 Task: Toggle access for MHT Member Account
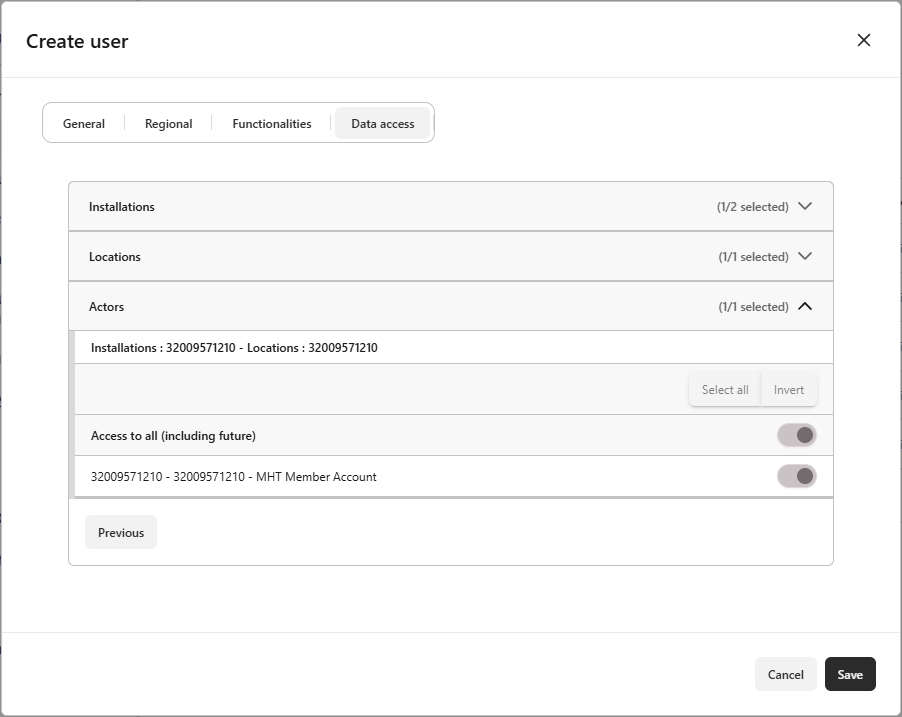[797, 476]
